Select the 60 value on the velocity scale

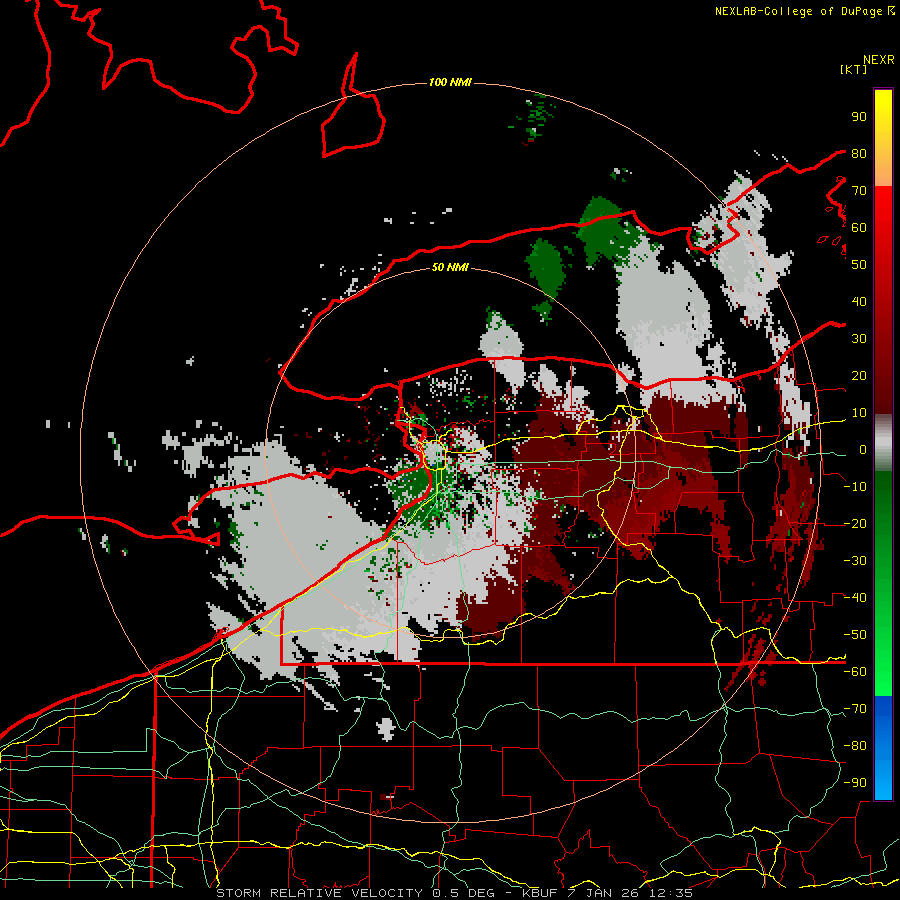(859, 228)
